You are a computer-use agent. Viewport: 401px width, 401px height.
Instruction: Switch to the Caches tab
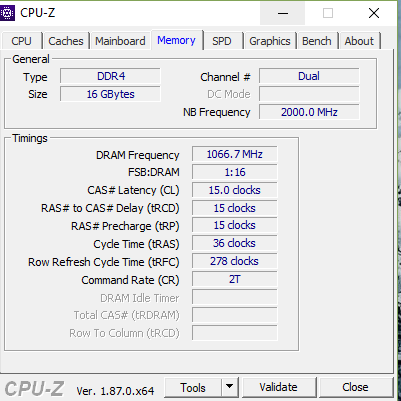pos(66,41)
